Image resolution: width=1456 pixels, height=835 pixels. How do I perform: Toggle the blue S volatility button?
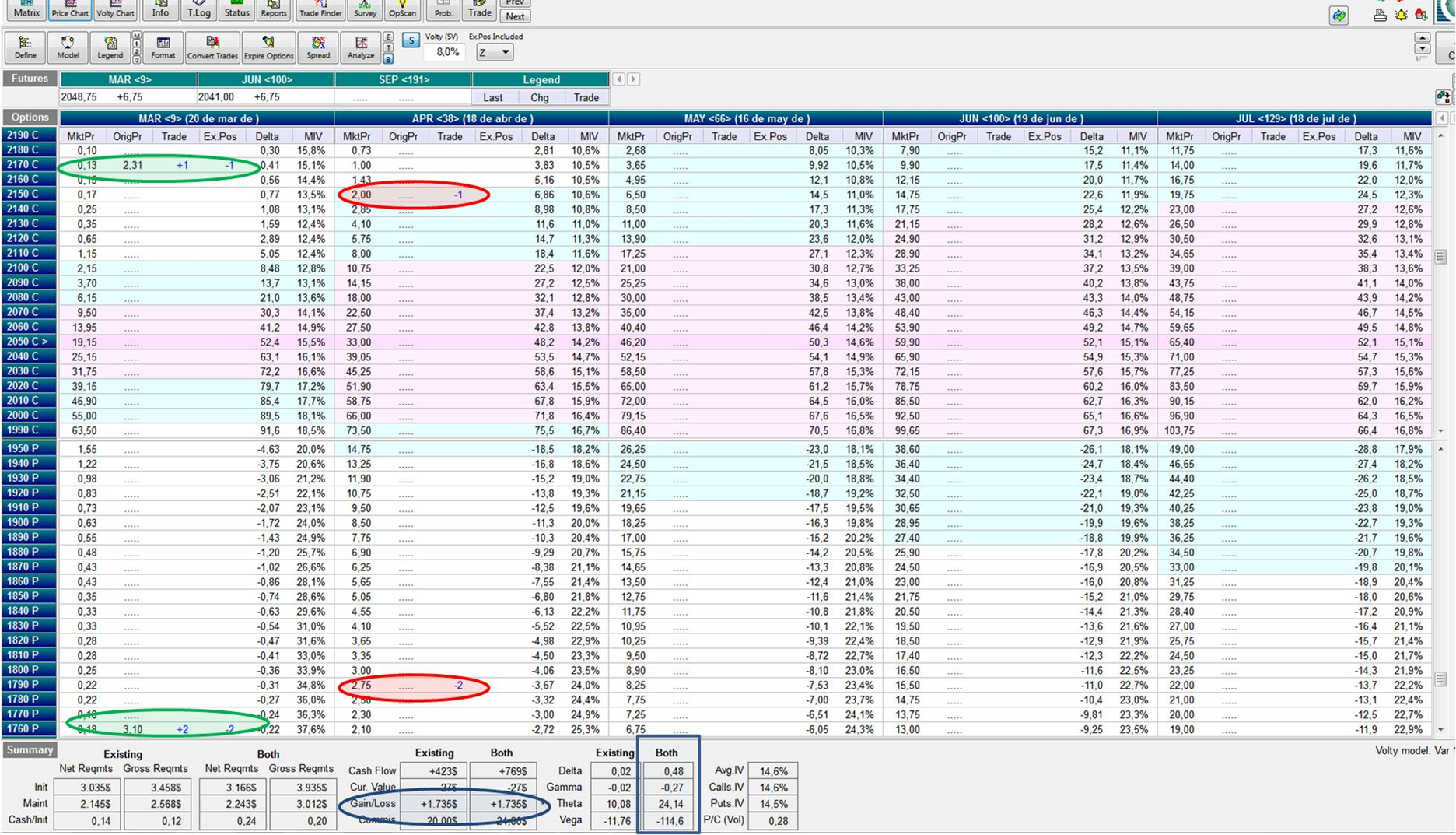click(411, 40)
